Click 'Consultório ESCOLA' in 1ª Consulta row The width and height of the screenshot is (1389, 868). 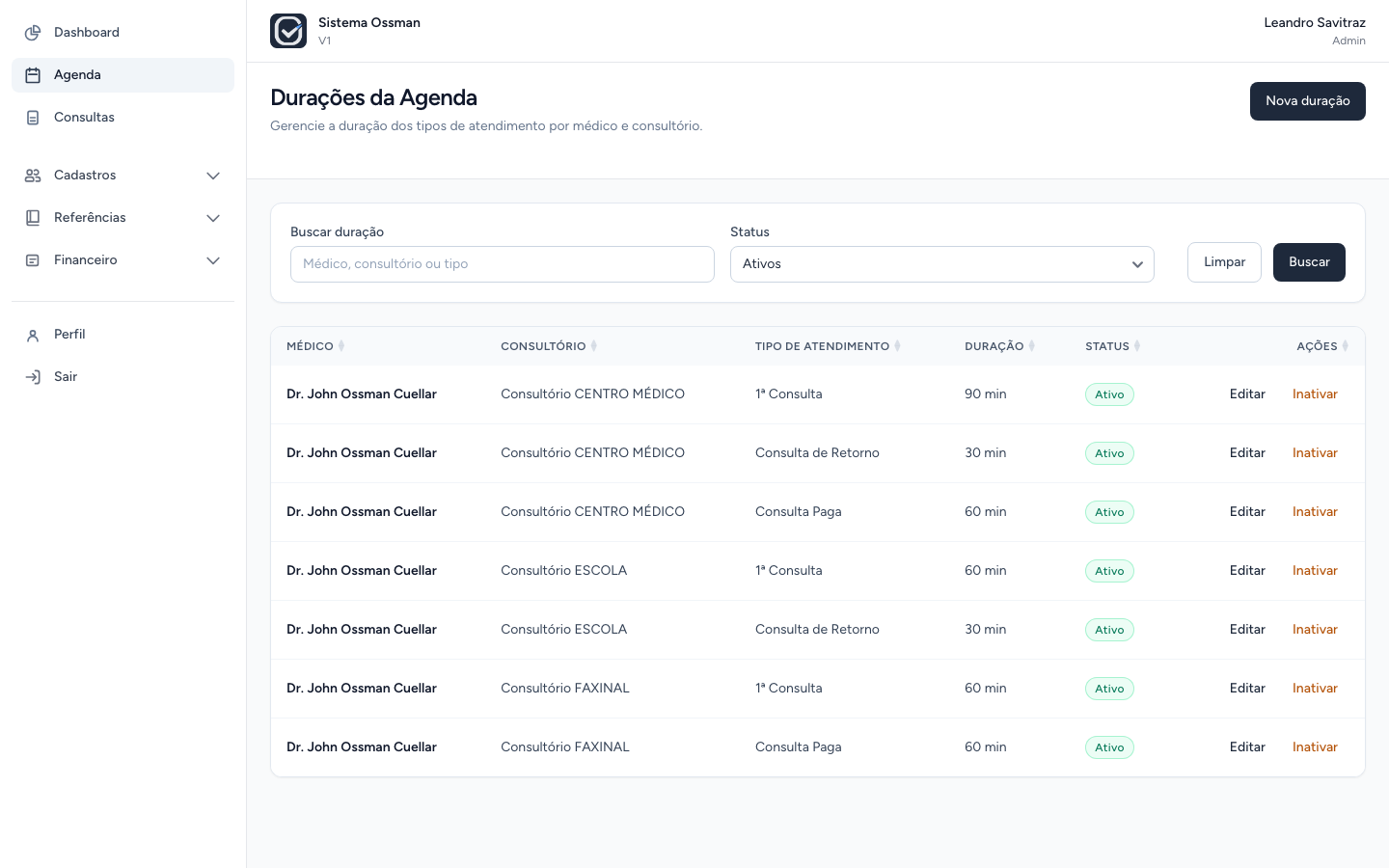pyautogui.click(x=564, y=571)
